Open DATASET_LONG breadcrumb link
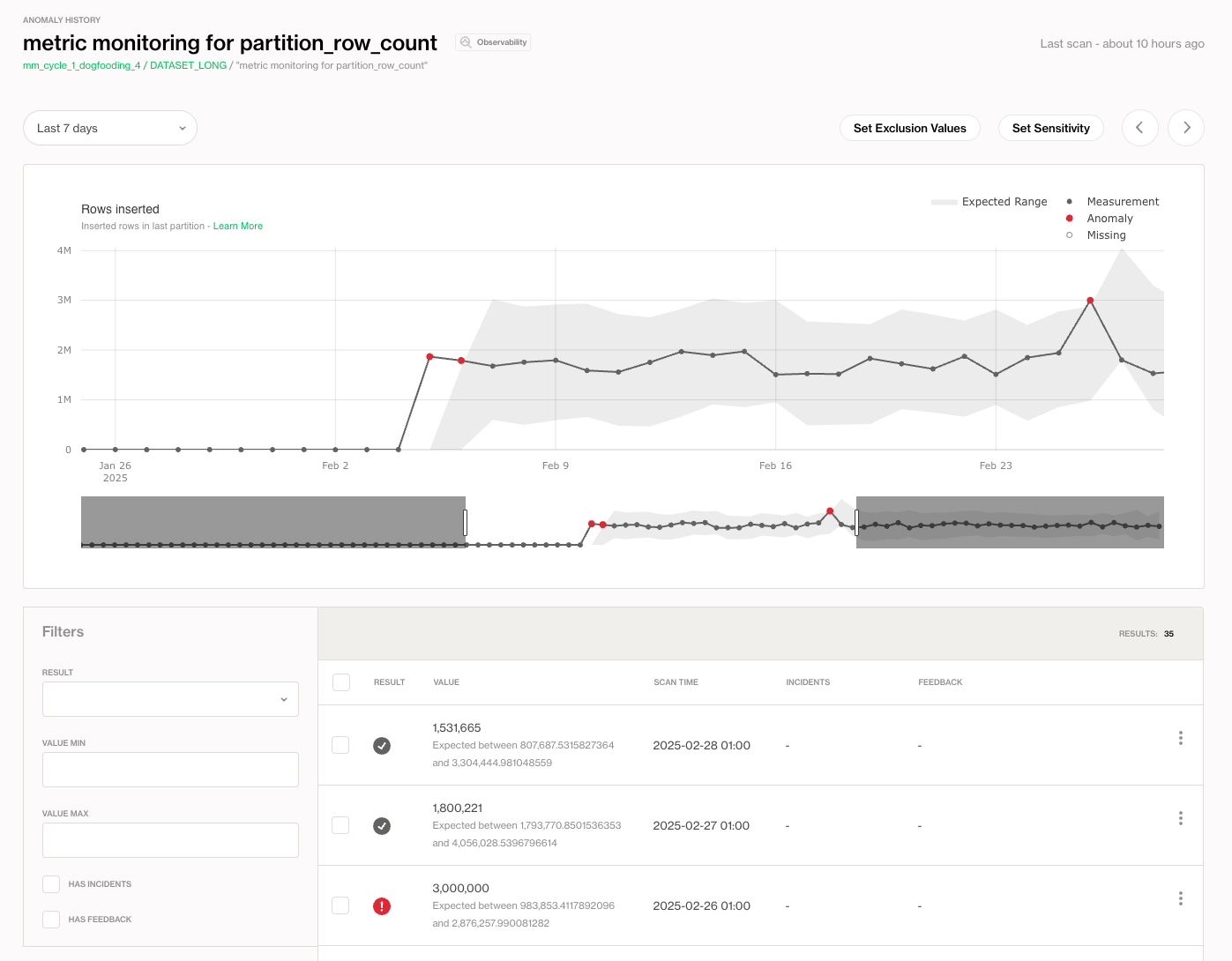Viewport: 1232px width, 961px height. point(188,65)
